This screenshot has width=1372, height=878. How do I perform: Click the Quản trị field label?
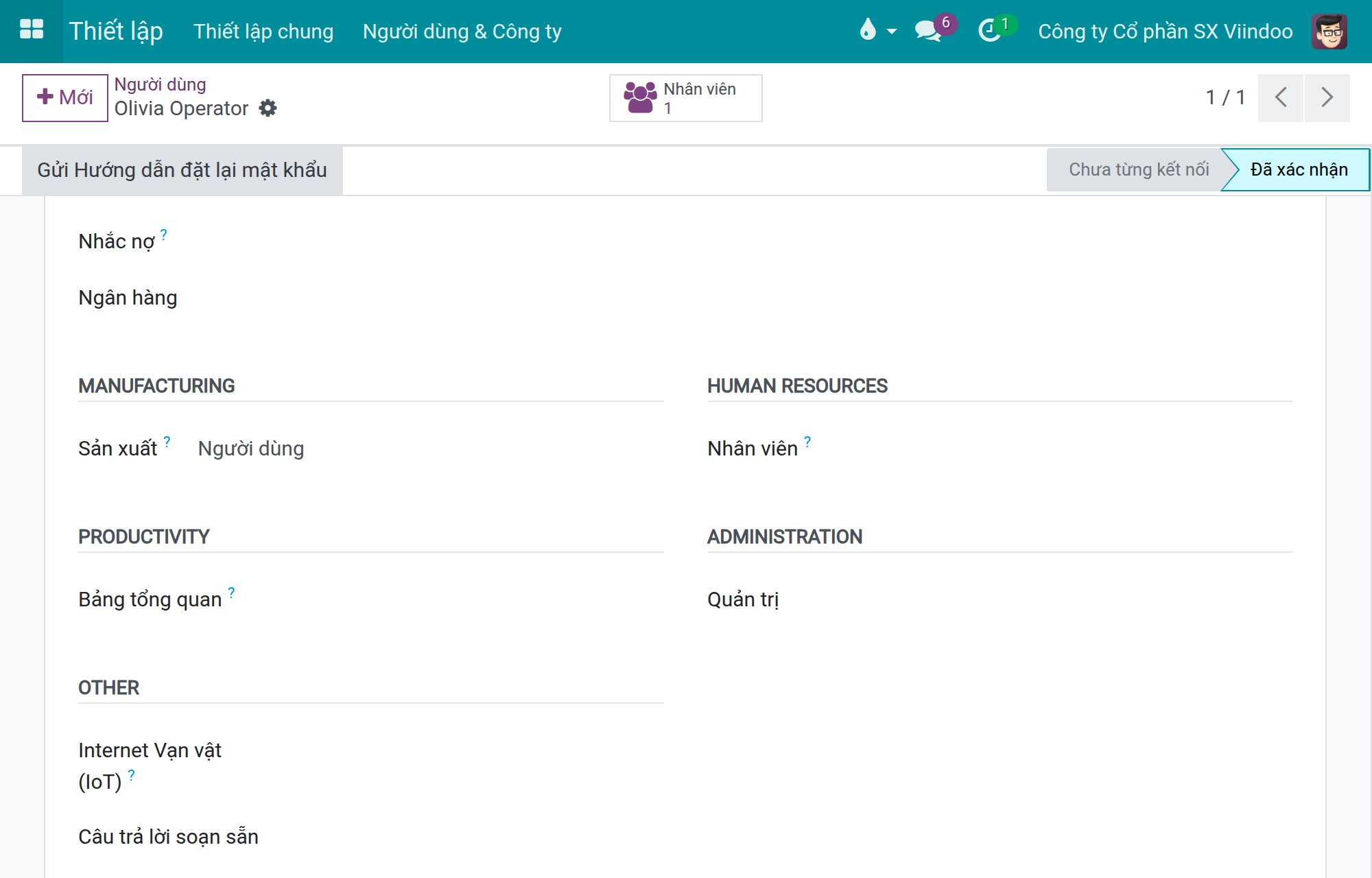point(743,600)
